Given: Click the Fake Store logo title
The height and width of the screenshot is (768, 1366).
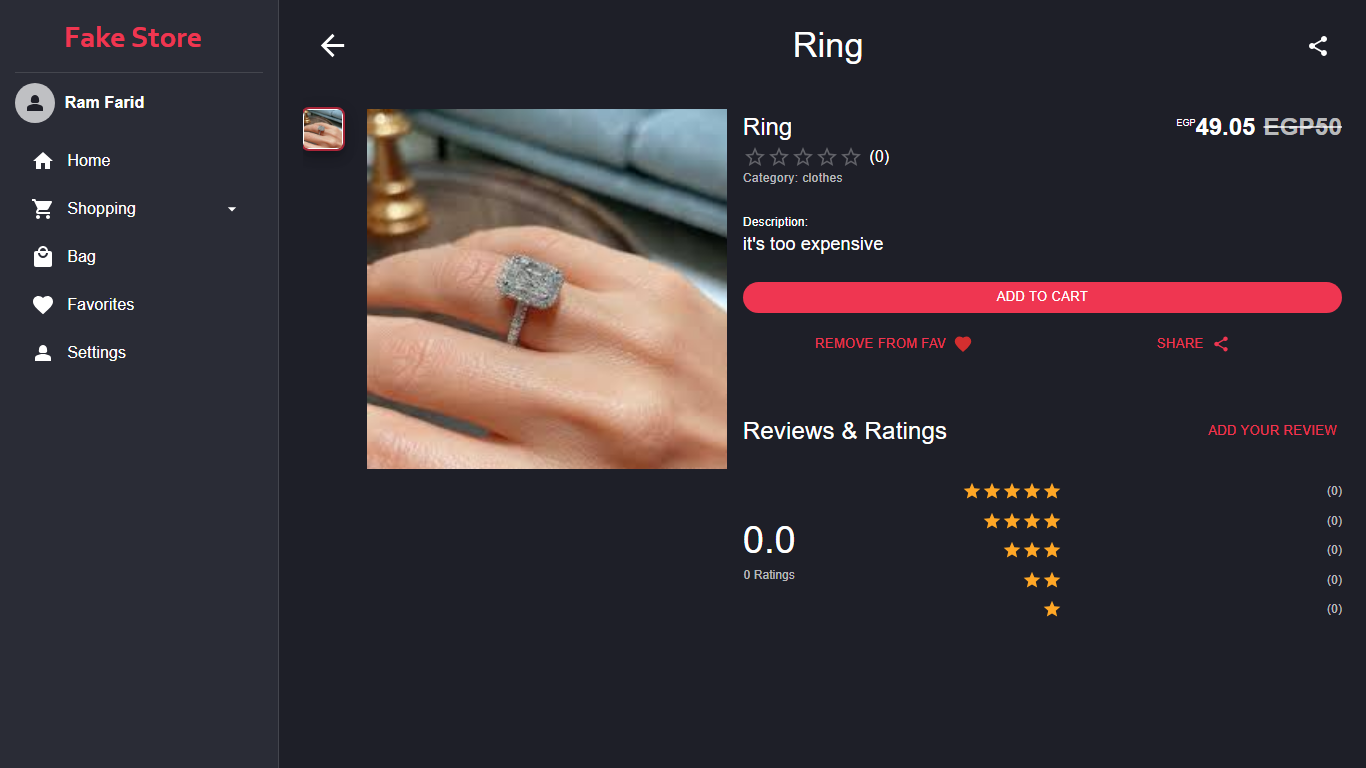Looking at the screenshot, I should point(133,38).
